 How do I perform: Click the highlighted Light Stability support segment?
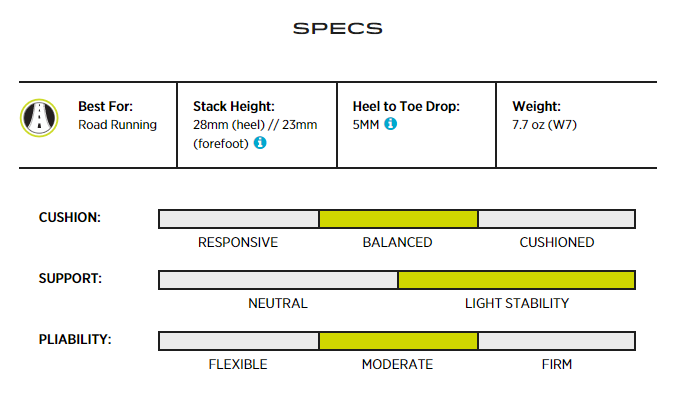point(516,280)
